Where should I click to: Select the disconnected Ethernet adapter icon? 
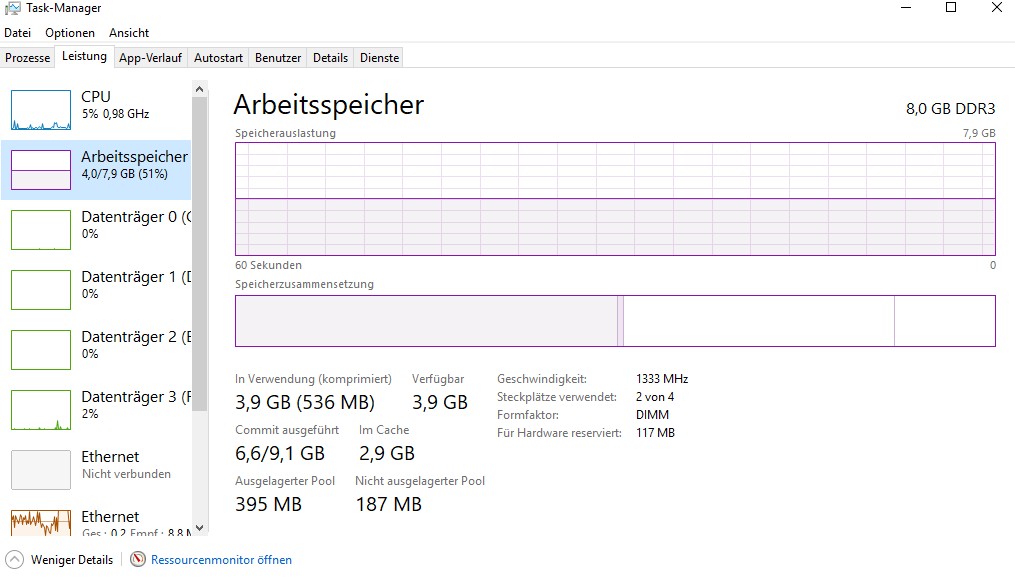click(41, 470)
